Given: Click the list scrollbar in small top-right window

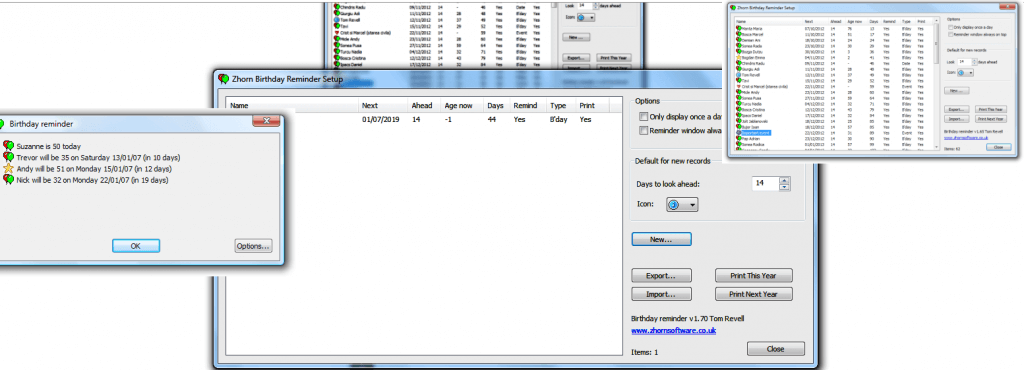Looking at the screenshot, I should [x=936, y=44].
